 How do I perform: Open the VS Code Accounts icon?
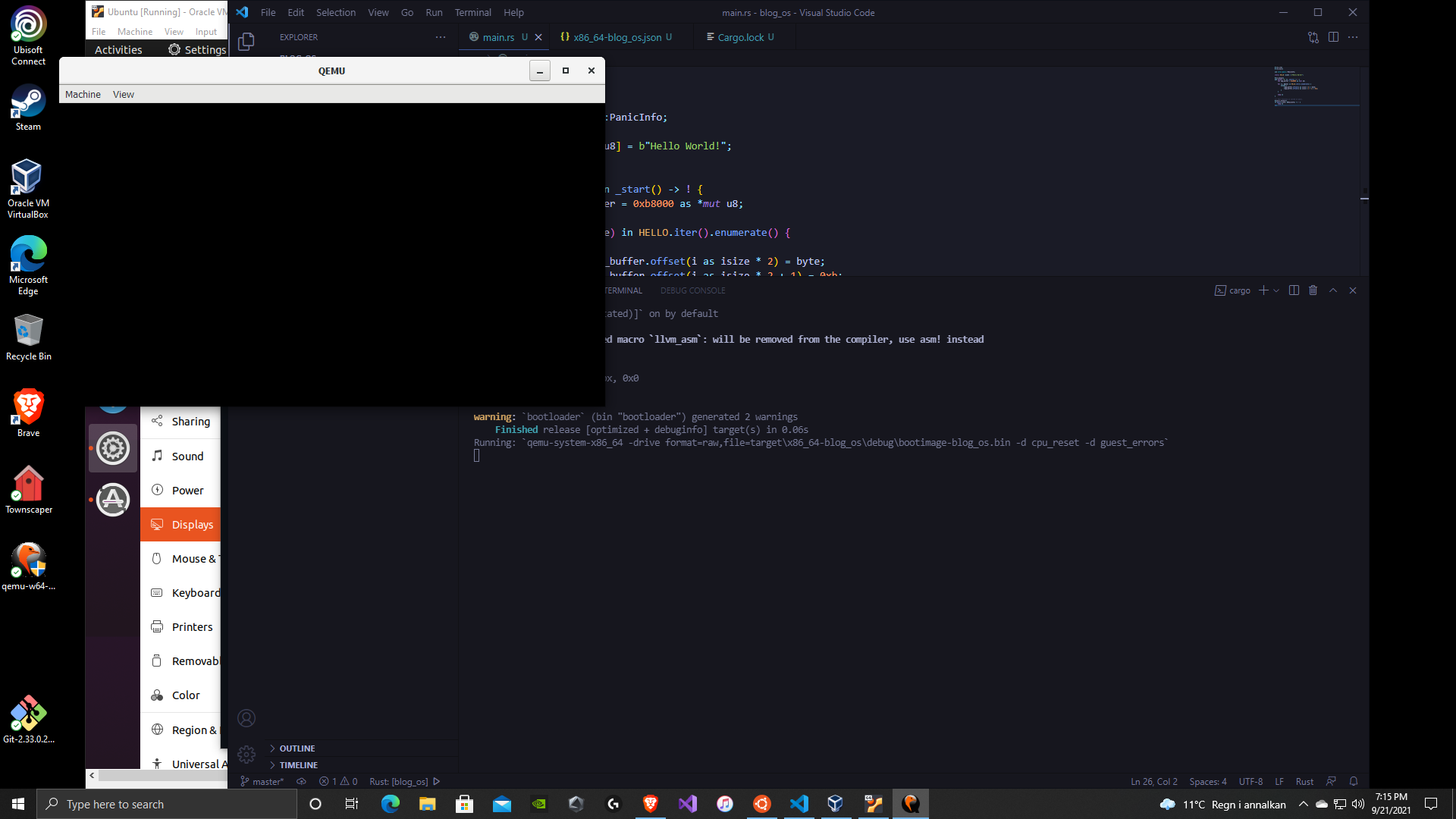(246, 718)
